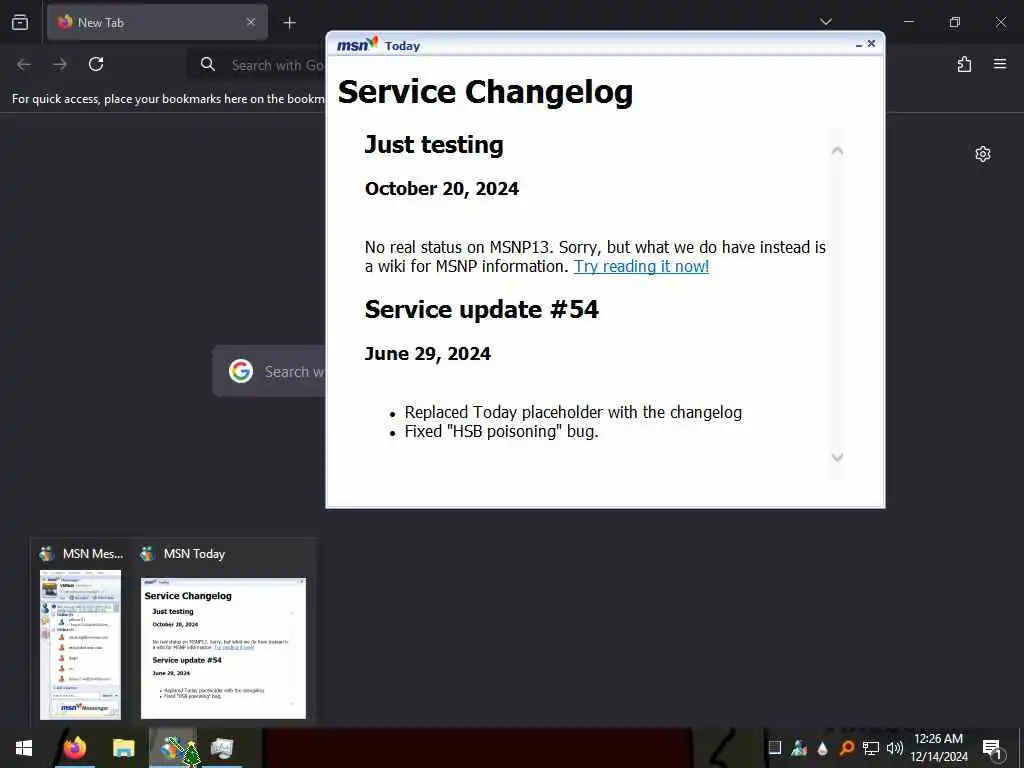The image size is (1024, 768).
Task: Click the MSN Today preview title
Action: click(194, 554)
